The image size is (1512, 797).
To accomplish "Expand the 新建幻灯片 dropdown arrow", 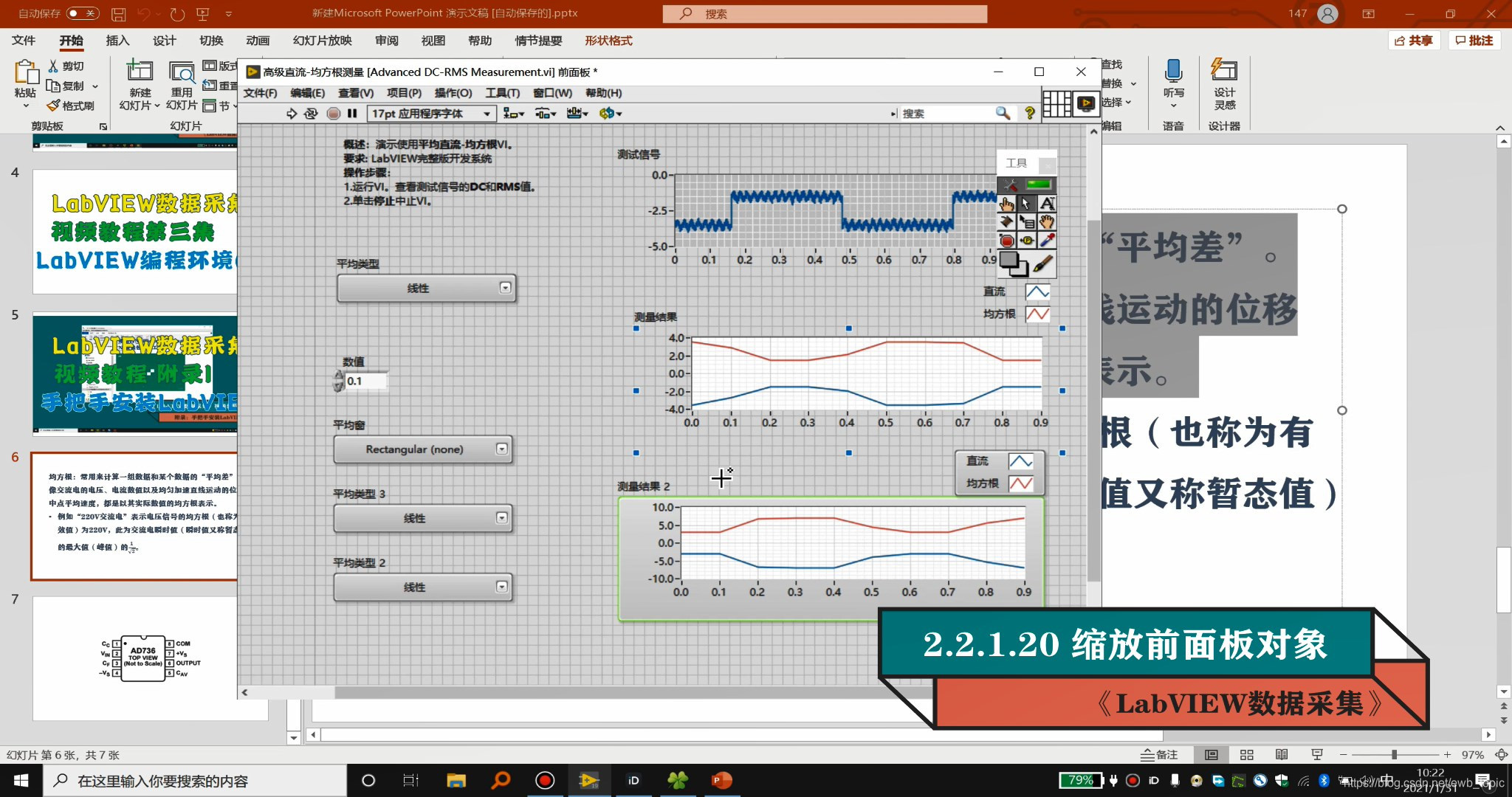I will click(157, 106).
